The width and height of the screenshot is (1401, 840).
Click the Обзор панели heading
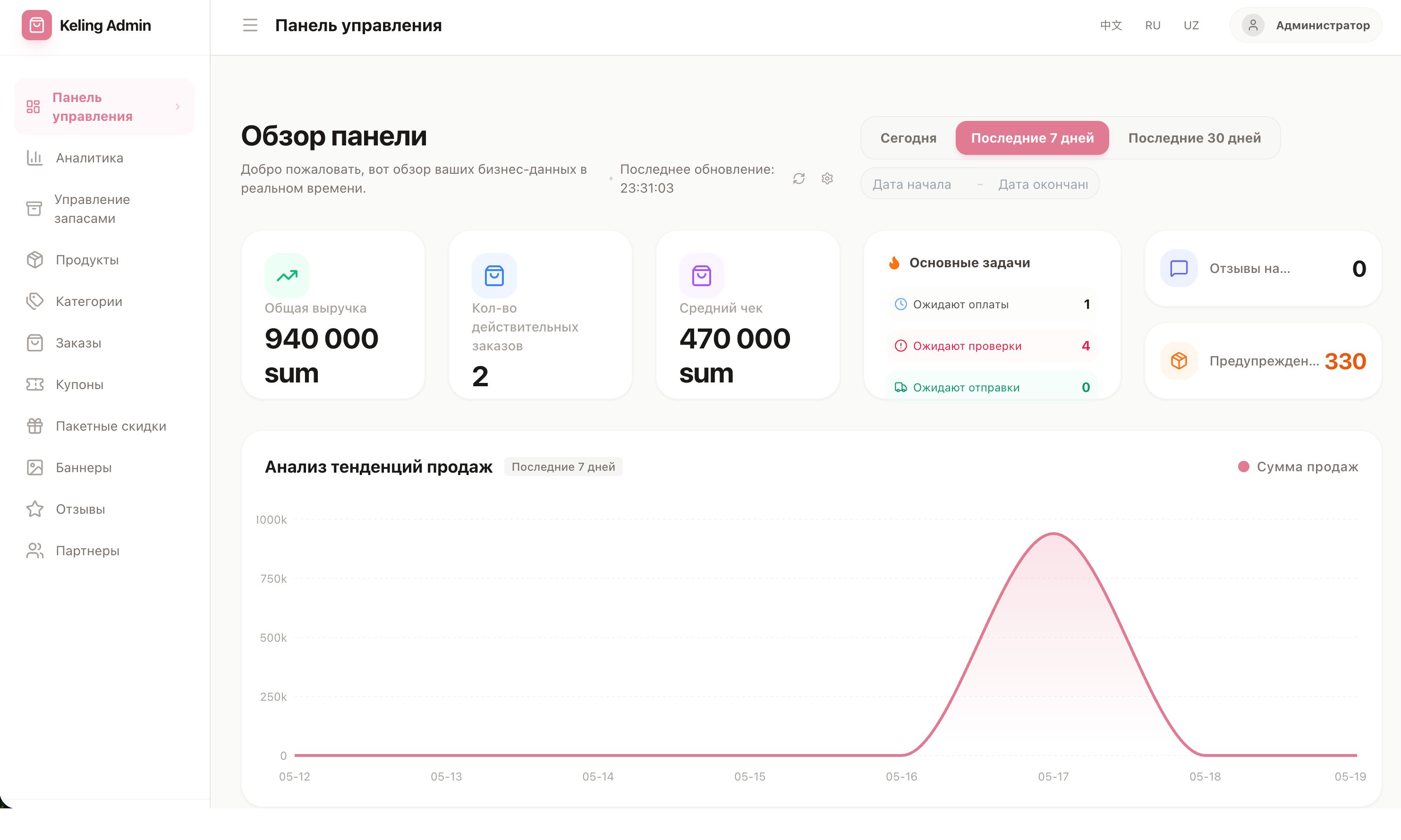click(x=333, y=136)
